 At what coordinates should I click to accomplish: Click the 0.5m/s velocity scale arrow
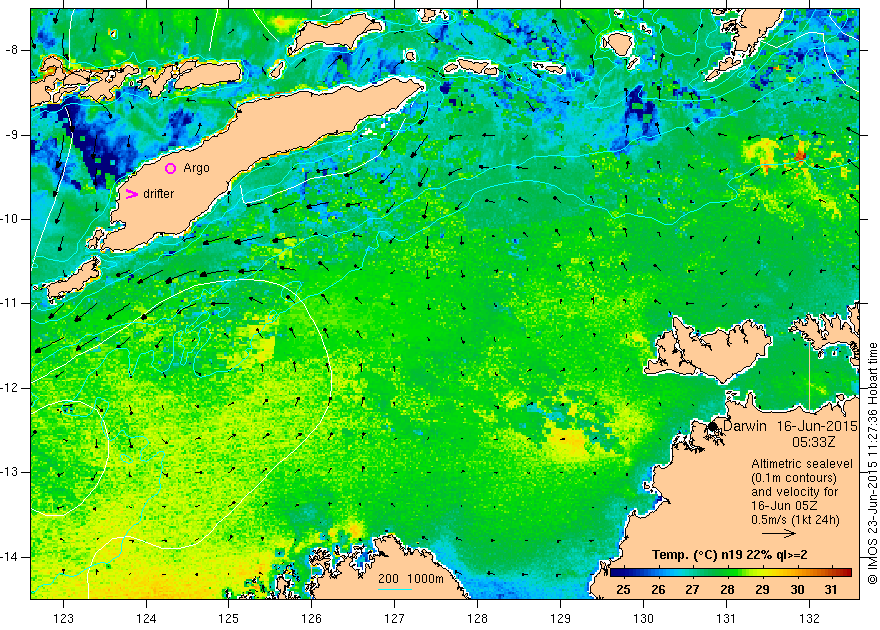[779, 534]
